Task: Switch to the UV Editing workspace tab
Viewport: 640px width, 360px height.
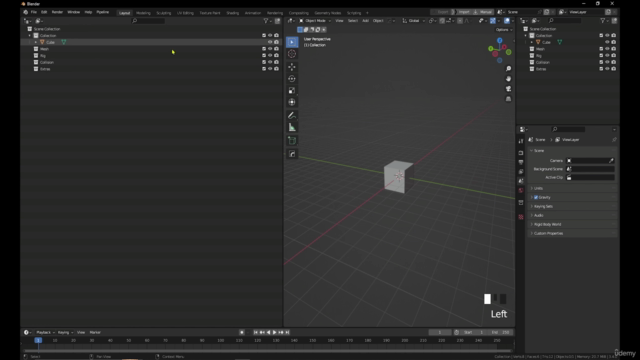Action: click(x=185, y=13)
